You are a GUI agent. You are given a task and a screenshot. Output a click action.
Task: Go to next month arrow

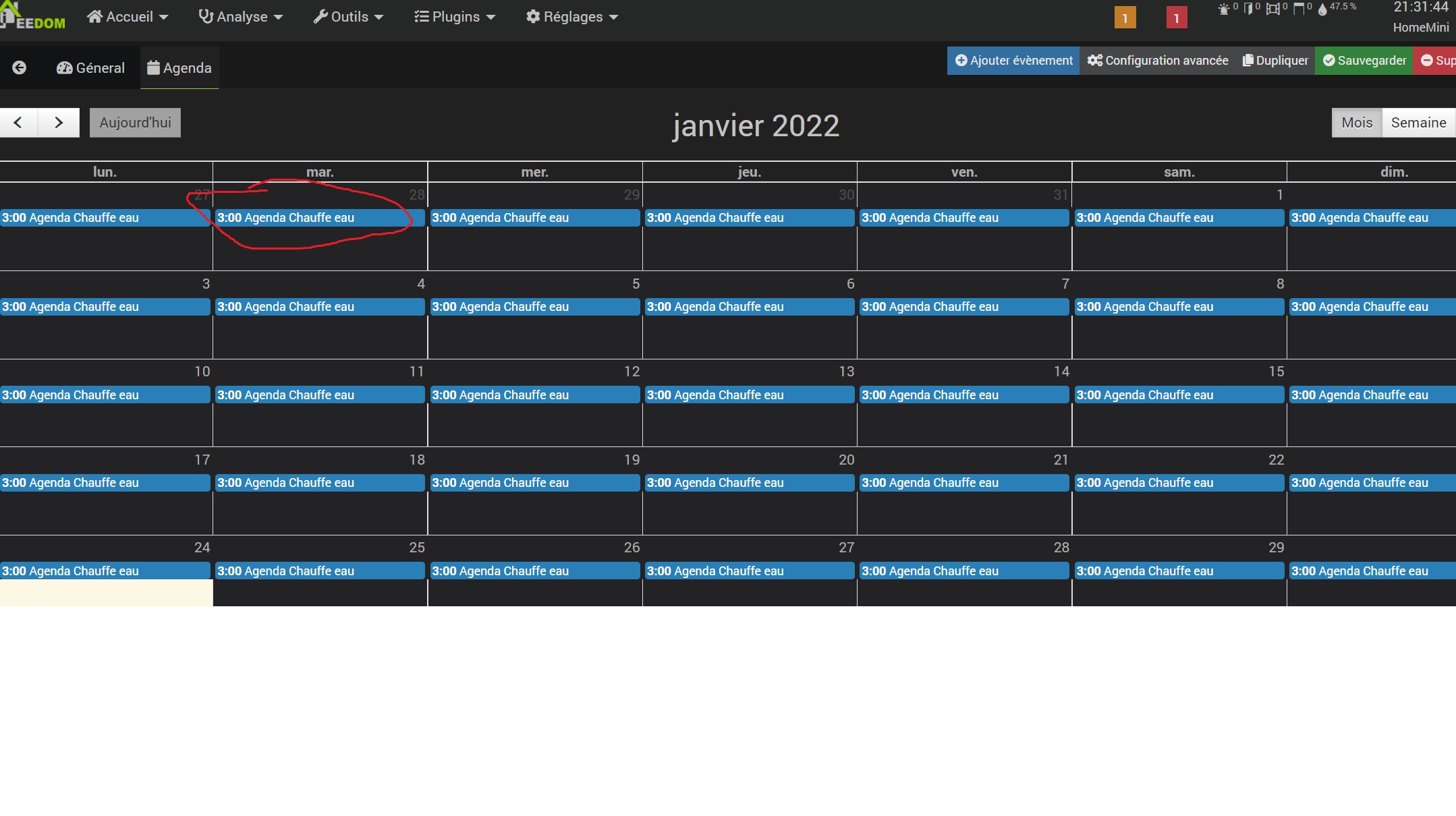pyautogui.click(x=59, y=123)
